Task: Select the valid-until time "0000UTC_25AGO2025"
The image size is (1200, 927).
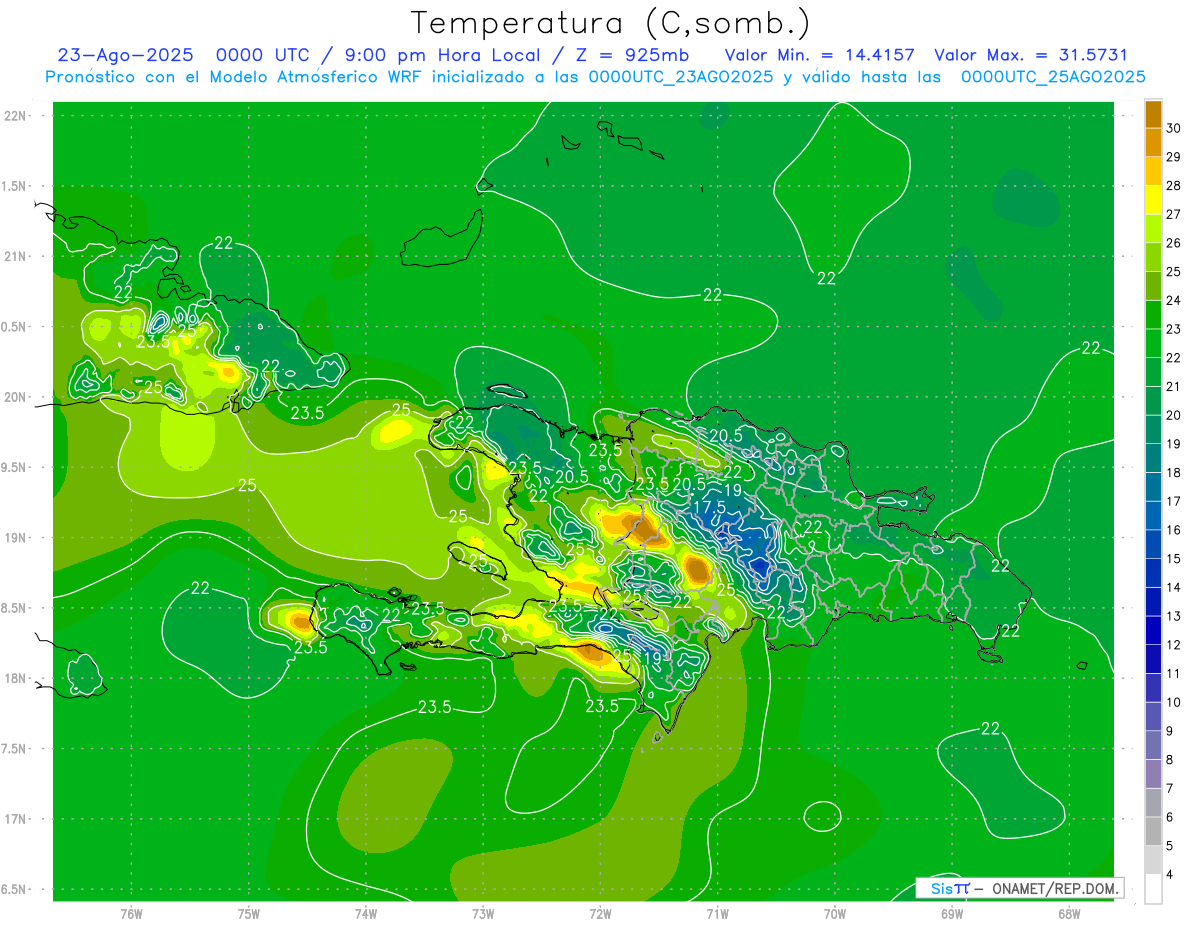Action: [1053, 77]
